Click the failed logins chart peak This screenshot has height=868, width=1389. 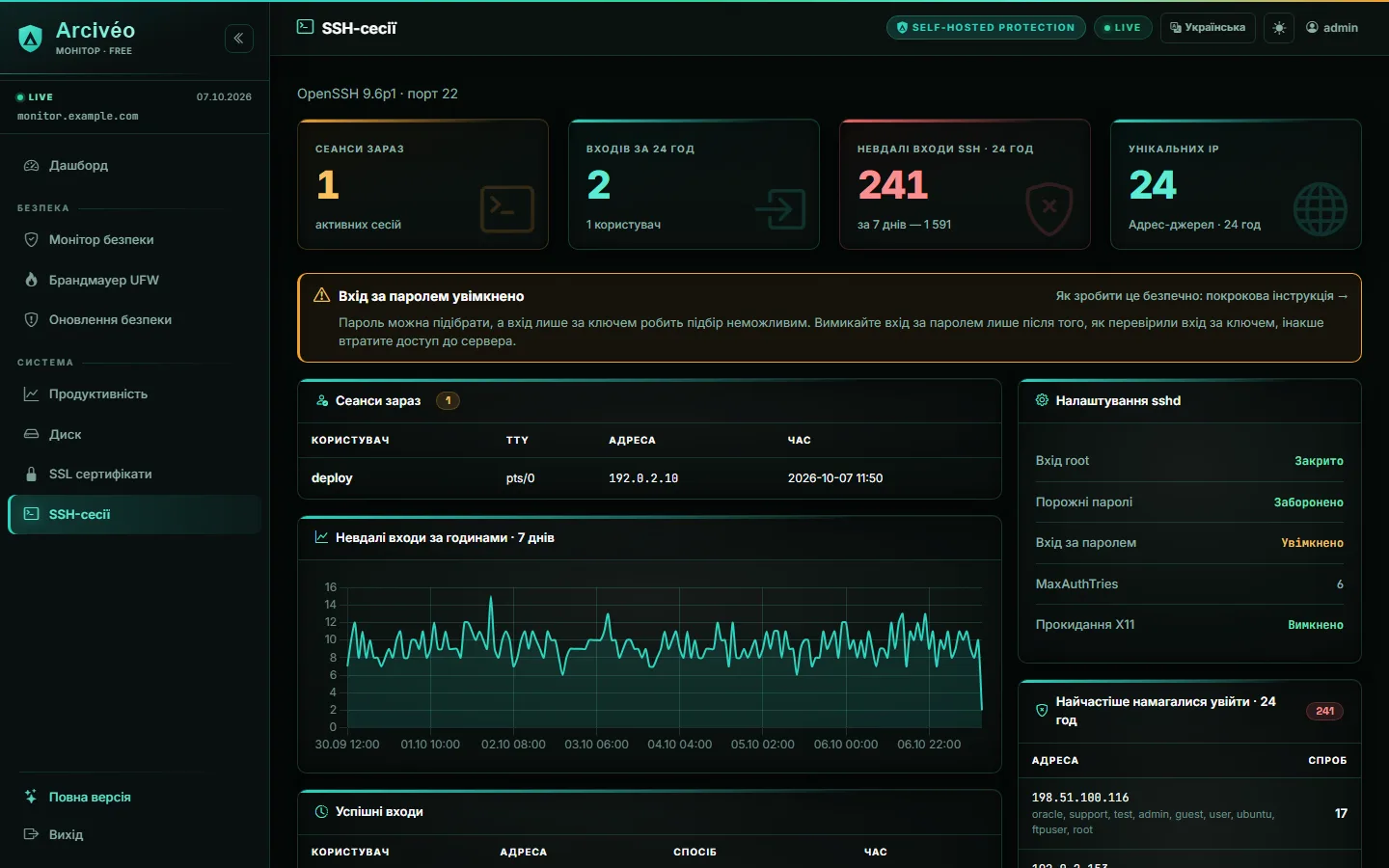pos(491,598)
